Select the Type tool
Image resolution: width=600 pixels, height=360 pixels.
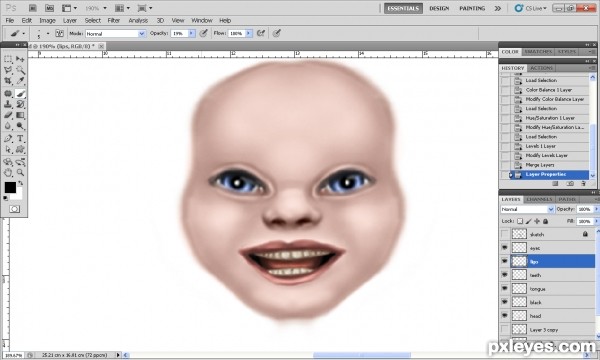click(x=20, y=138)
